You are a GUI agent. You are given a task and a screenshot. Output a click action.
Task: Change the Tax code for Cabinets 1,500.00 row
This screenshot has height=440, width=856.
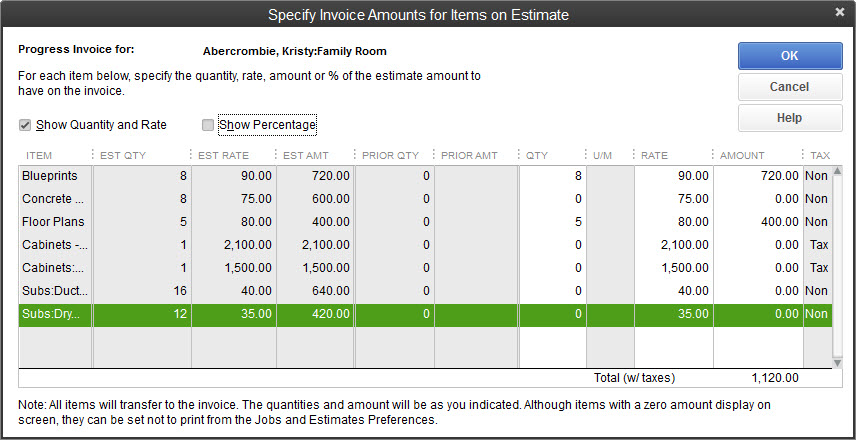[817, 268]
